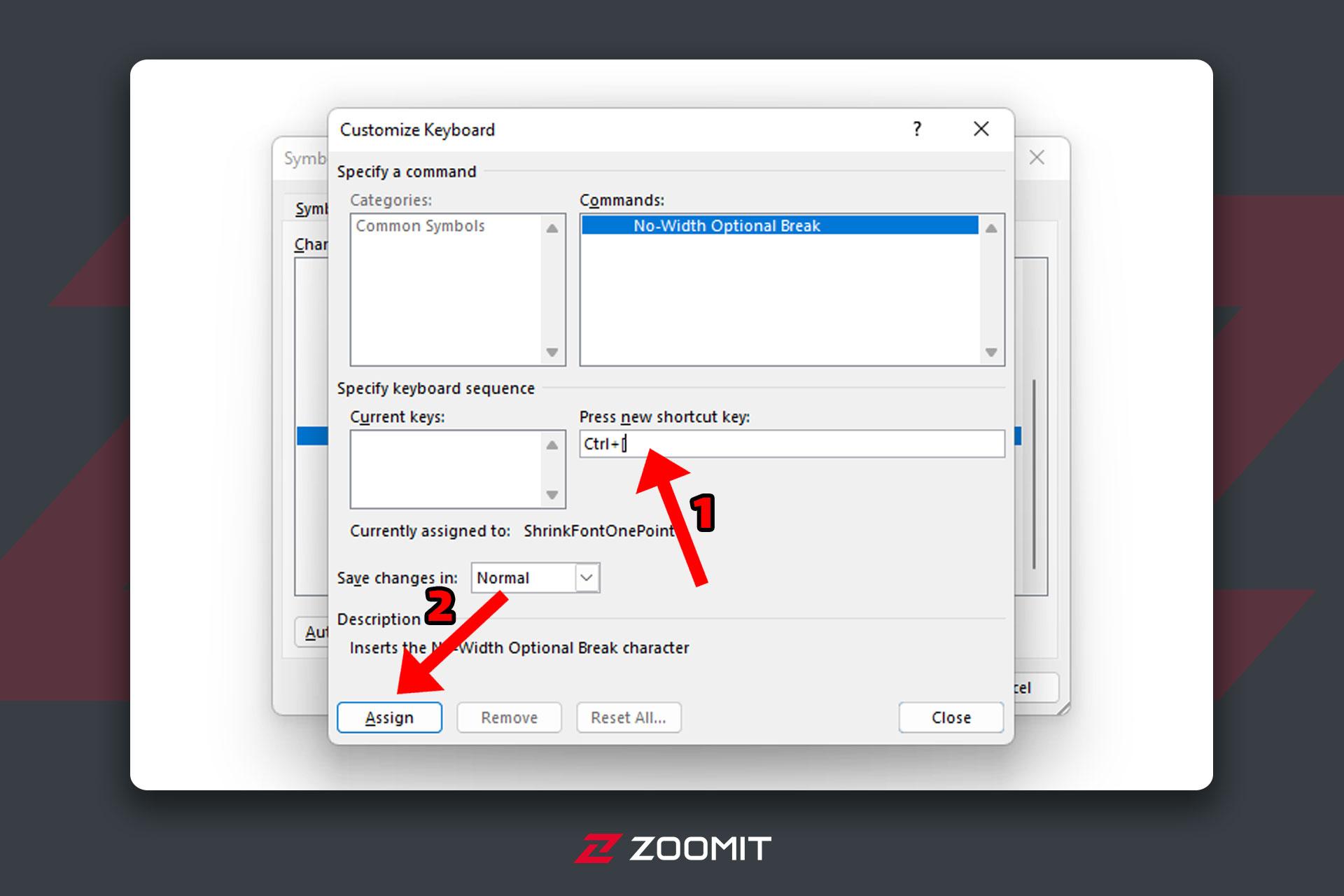Click Categories list scroll down arrow

(552, 352)
